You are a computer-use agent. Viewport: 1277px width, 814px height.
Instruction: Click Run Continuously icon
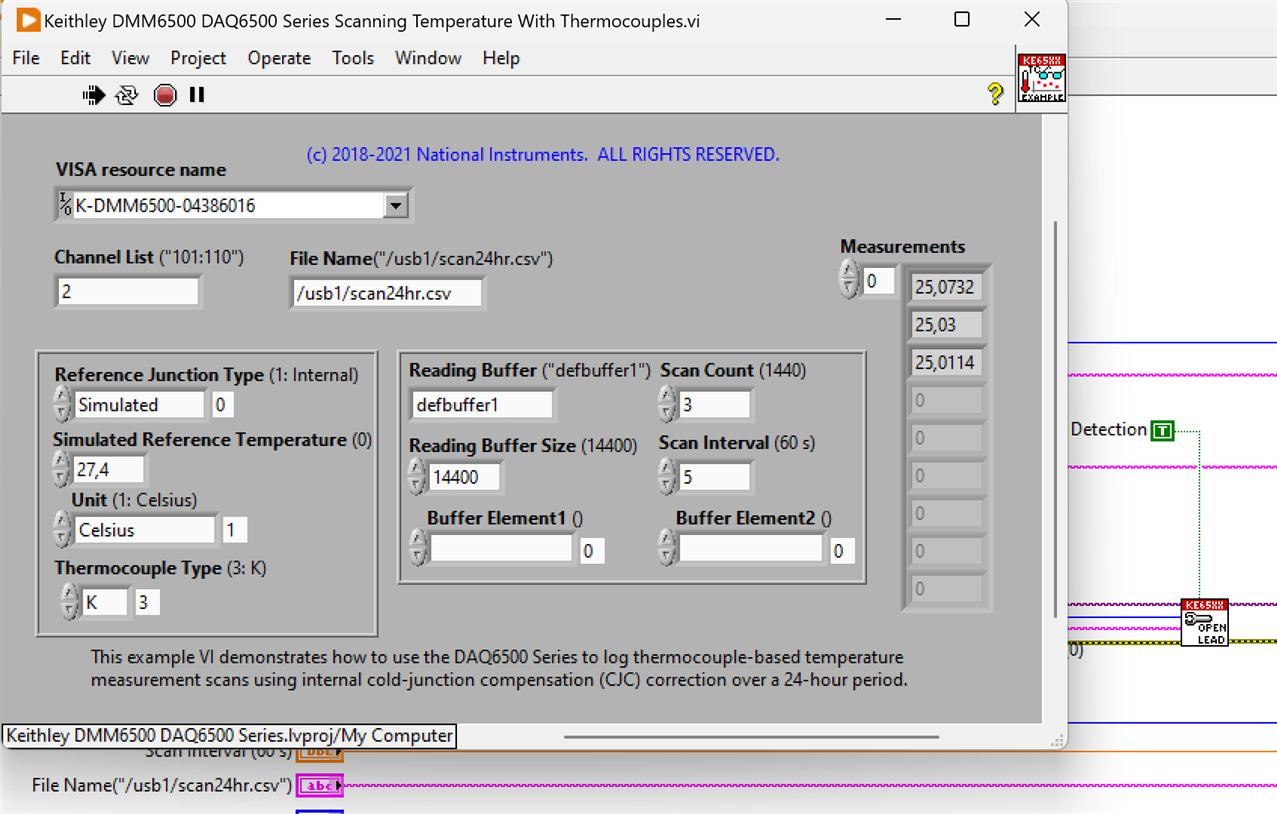127,95
